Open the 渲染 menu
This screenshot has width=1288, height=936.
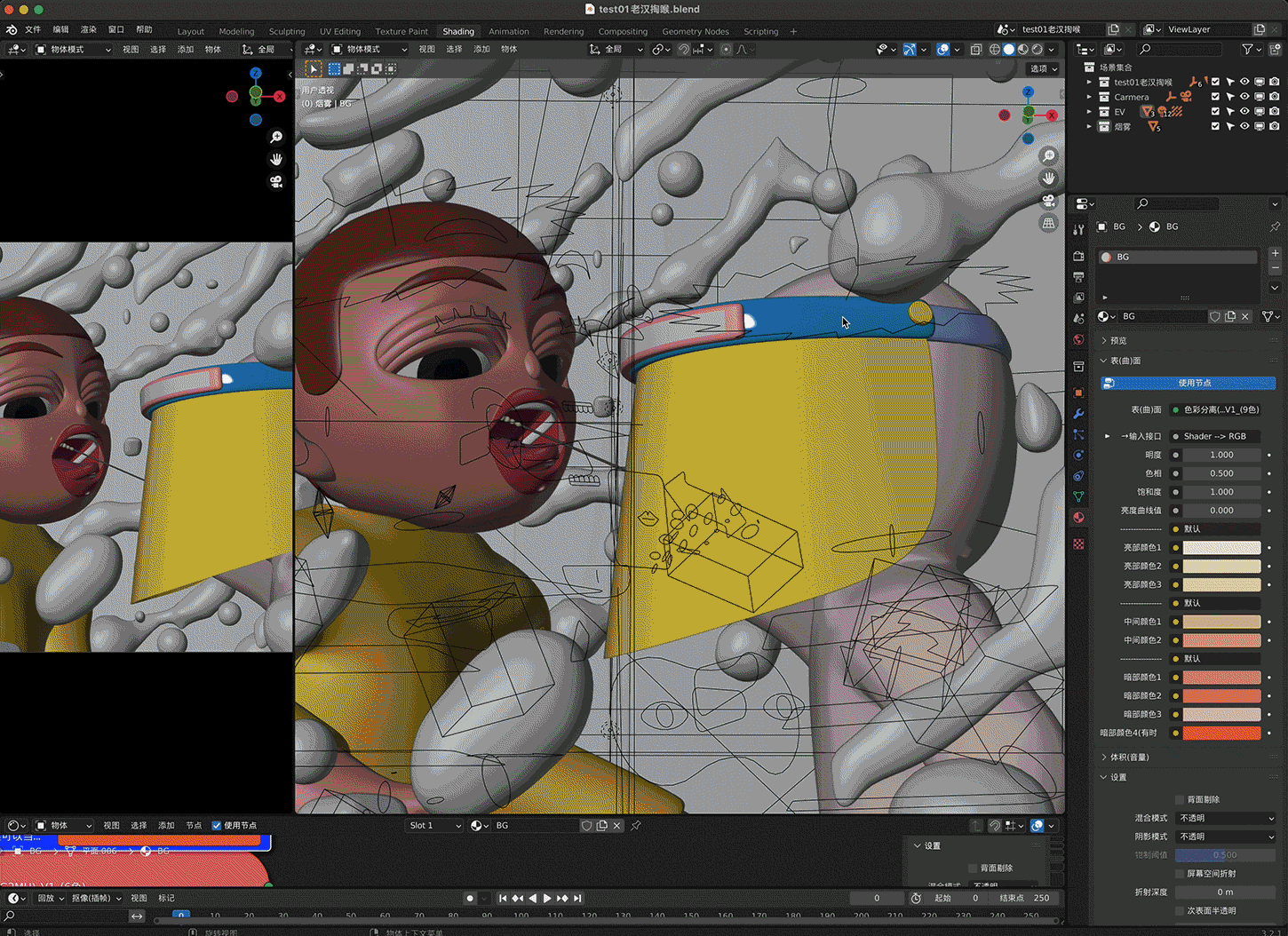(89, 29)
